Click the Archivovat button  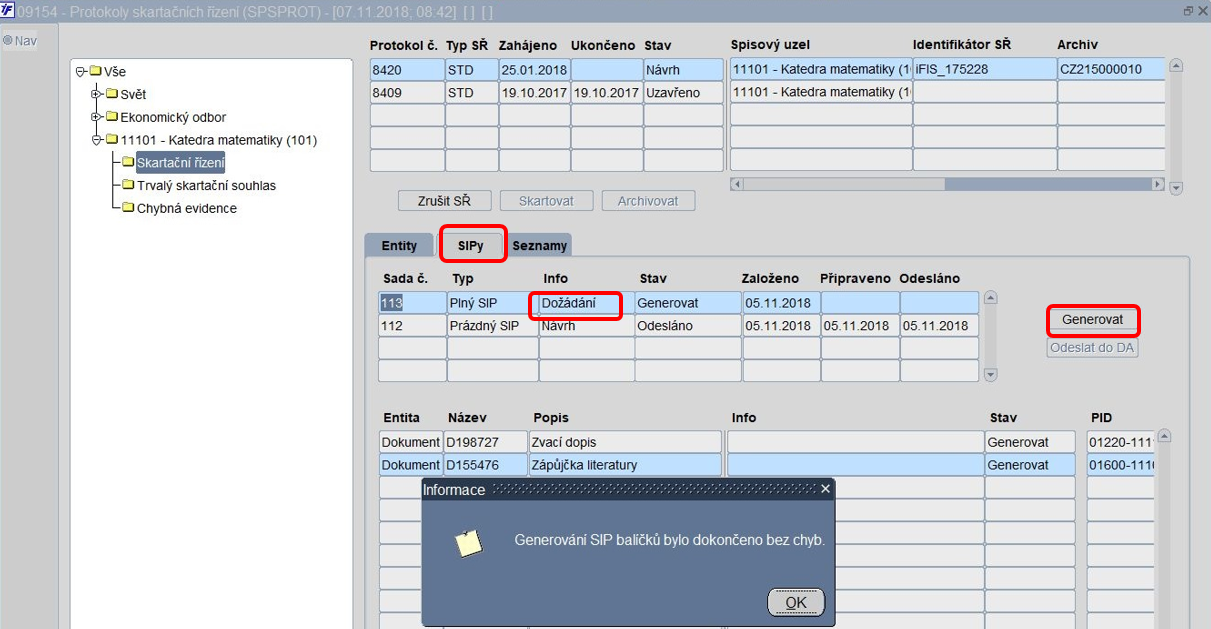point(648,201)
